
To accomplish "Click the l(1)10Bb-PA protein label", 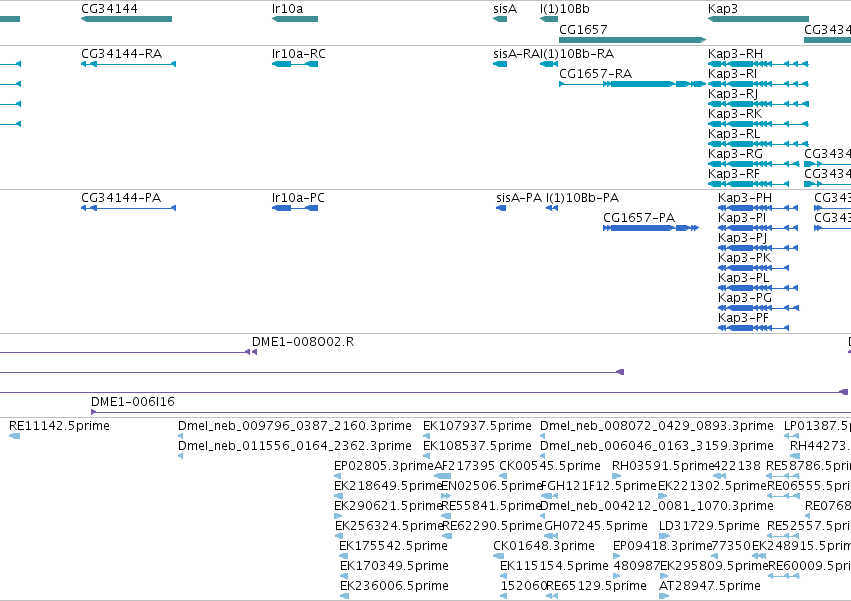I will 582,198.
